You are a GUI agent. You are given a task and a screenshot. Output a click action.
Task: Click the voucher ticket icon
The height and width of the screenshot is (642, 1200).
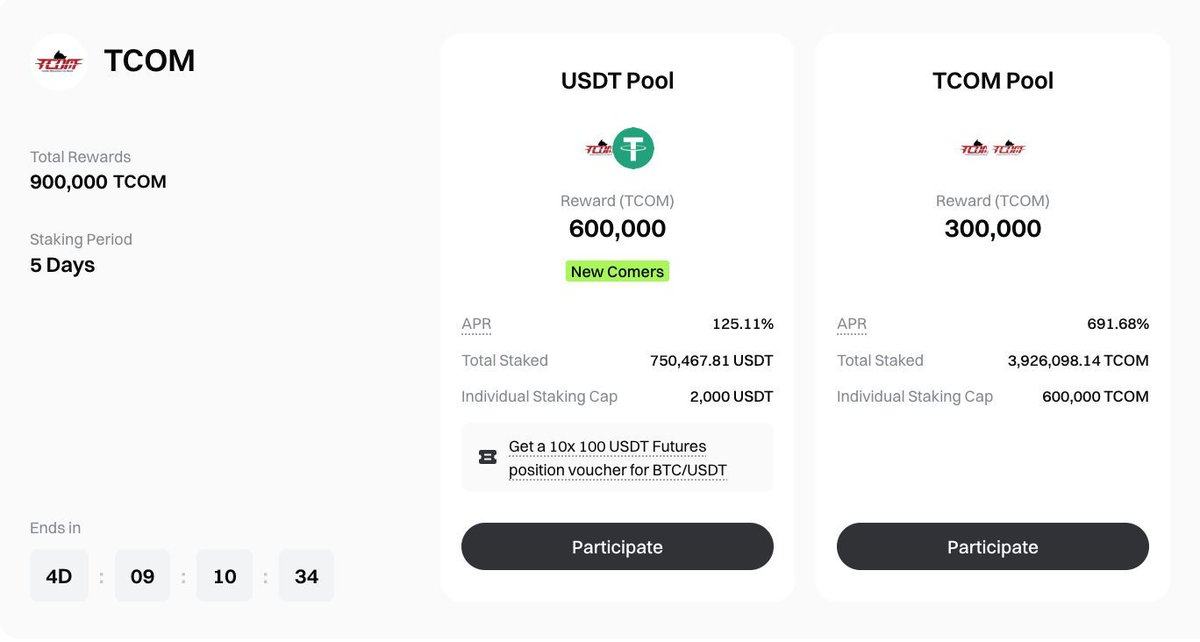pos(488,457)
